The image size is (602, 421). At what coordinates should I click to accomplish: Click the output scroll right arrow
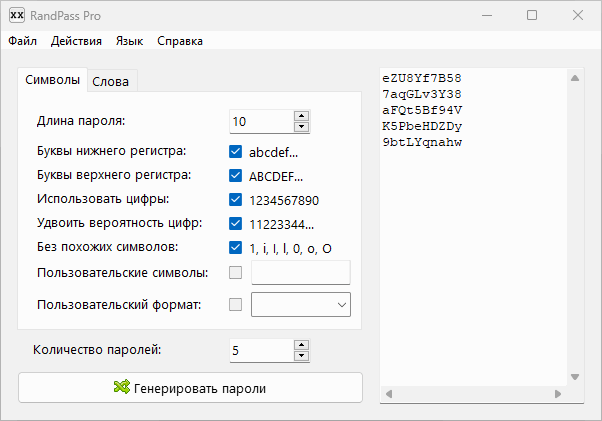pyautogui.click(x=558, y=394)
